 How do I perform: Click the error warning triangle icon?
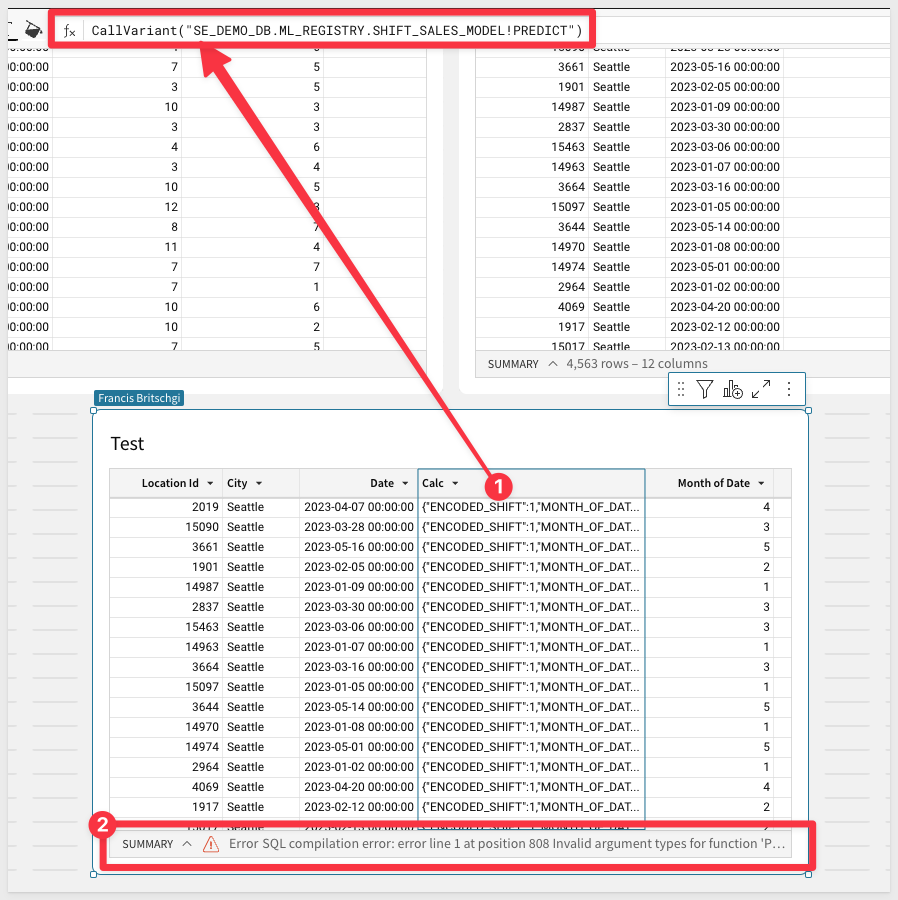tap(211, 844)
